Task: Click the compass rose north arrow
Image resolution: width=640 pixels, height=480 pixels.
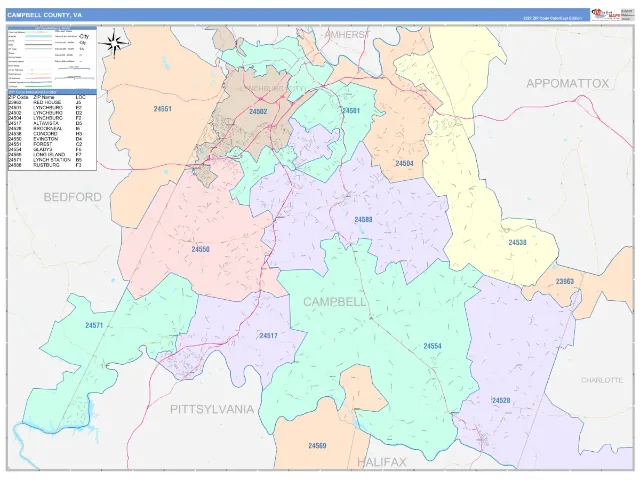Action: click(114, 43)
